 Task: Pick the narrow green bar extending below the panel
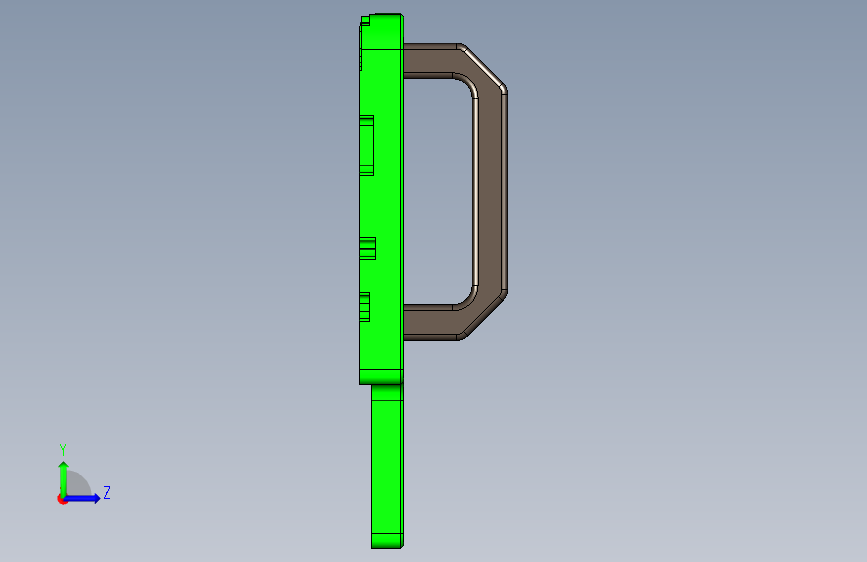click(387, 466)
